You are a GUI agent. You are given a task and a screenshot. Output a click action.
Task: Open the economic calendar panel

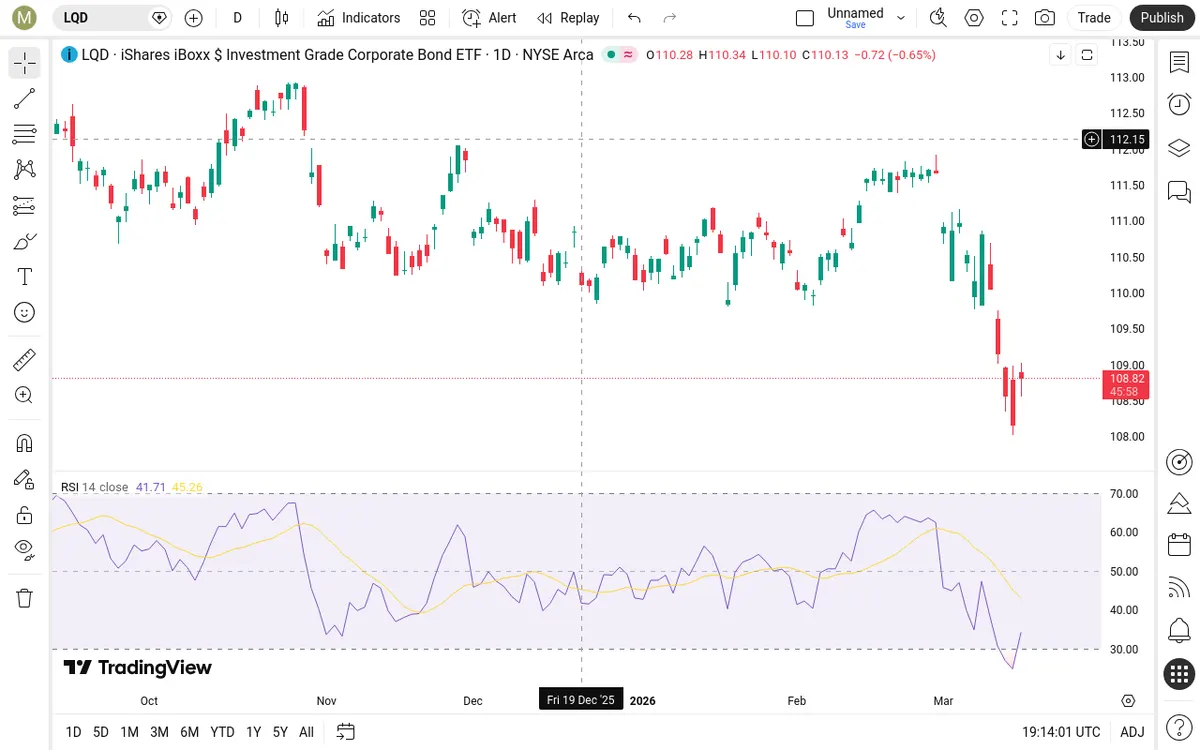coord(1179,545)
